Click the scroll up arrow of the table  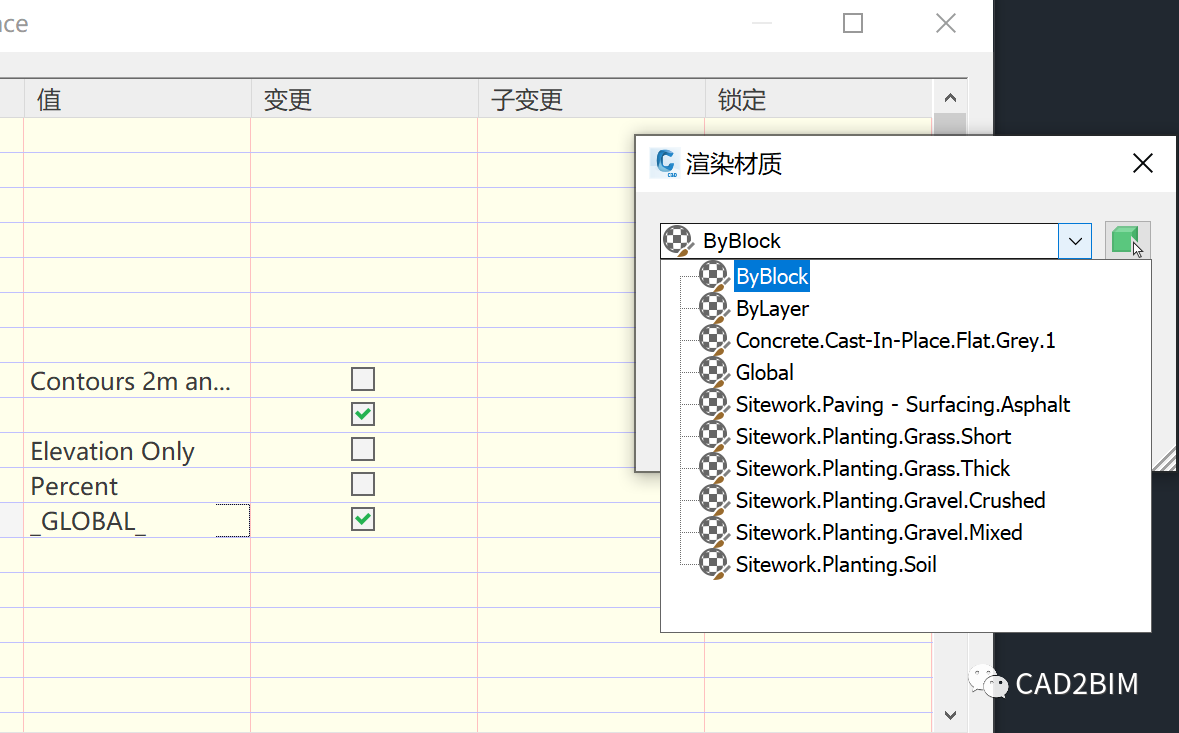click(950, 98)
